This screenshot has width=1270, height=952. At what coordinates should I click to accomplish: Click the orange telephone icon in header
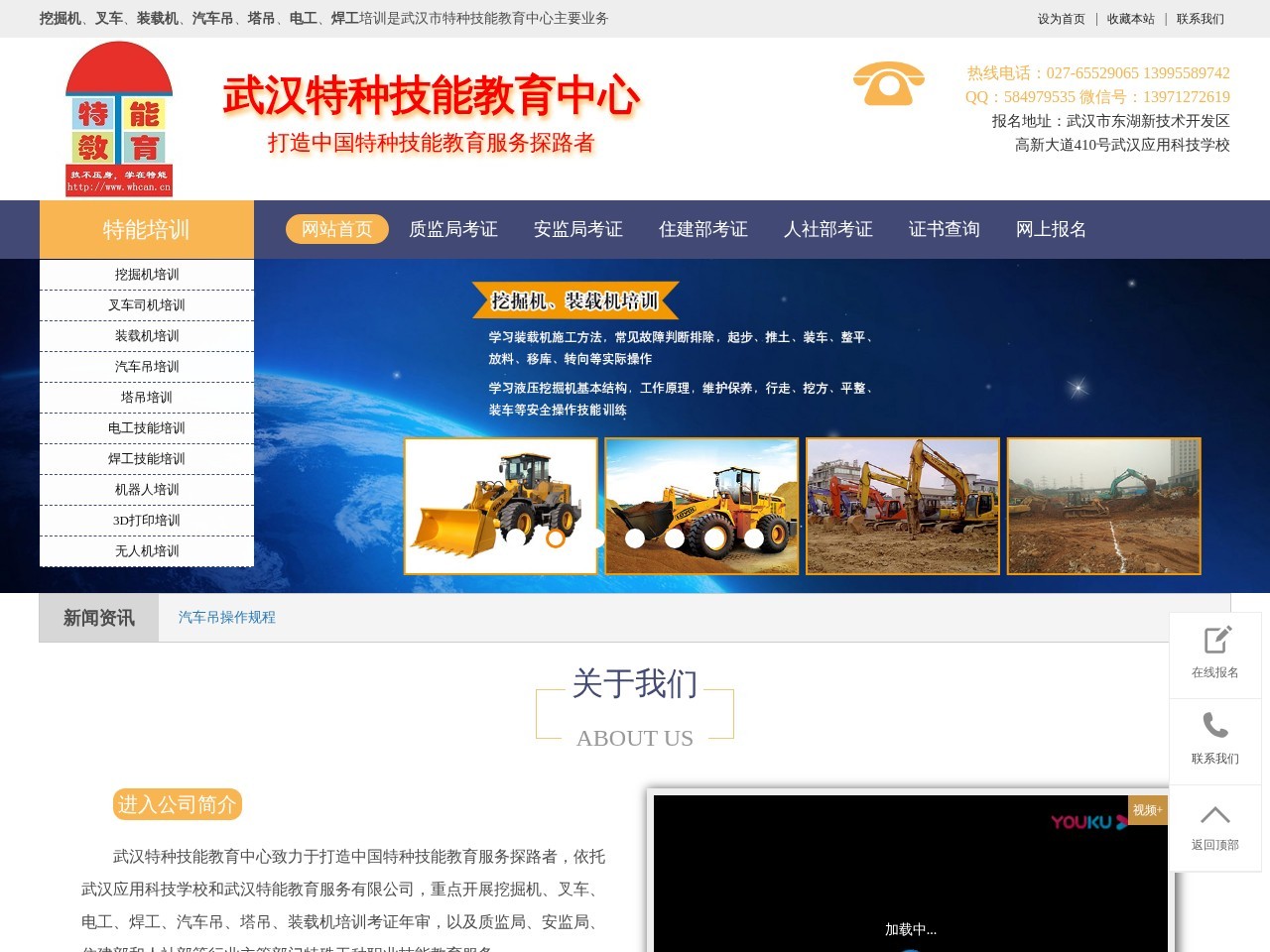889,84
